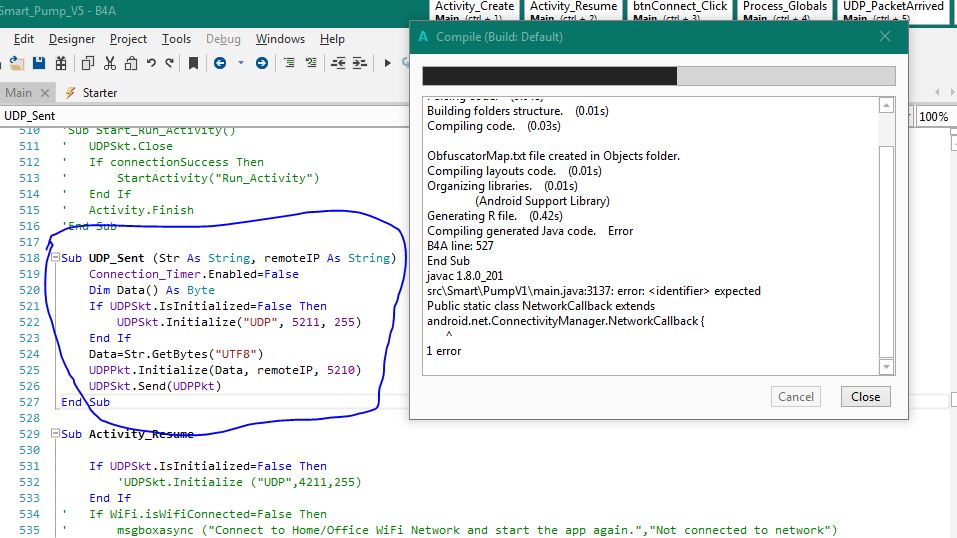
Task: Open the Tools menu
Action: click(176, 39)
